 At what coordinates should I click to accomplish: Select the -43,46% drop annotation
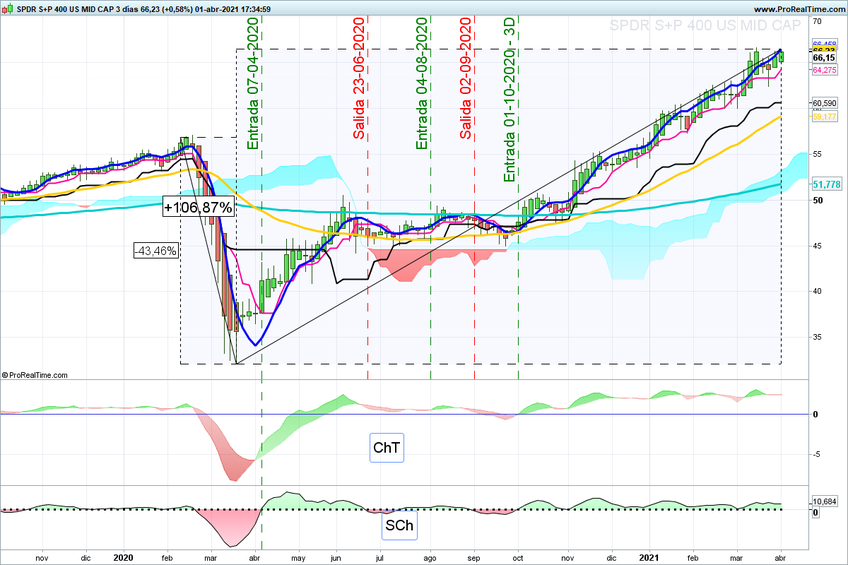tap(156, 251)
